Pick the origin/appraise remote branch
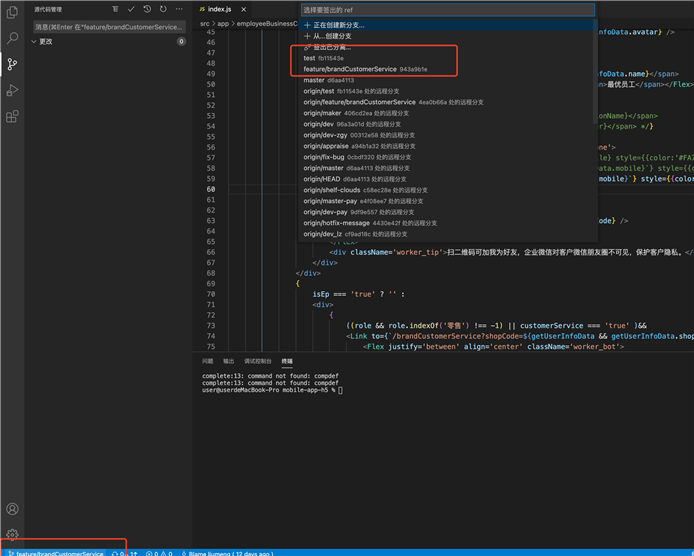 (x=446, y=146)
